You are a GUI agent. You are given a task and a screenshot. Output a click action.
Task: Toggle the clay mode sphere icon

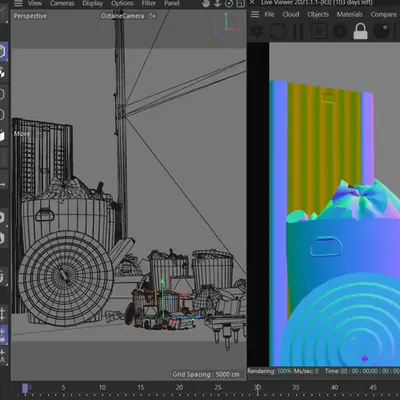[x=382, y=31]
